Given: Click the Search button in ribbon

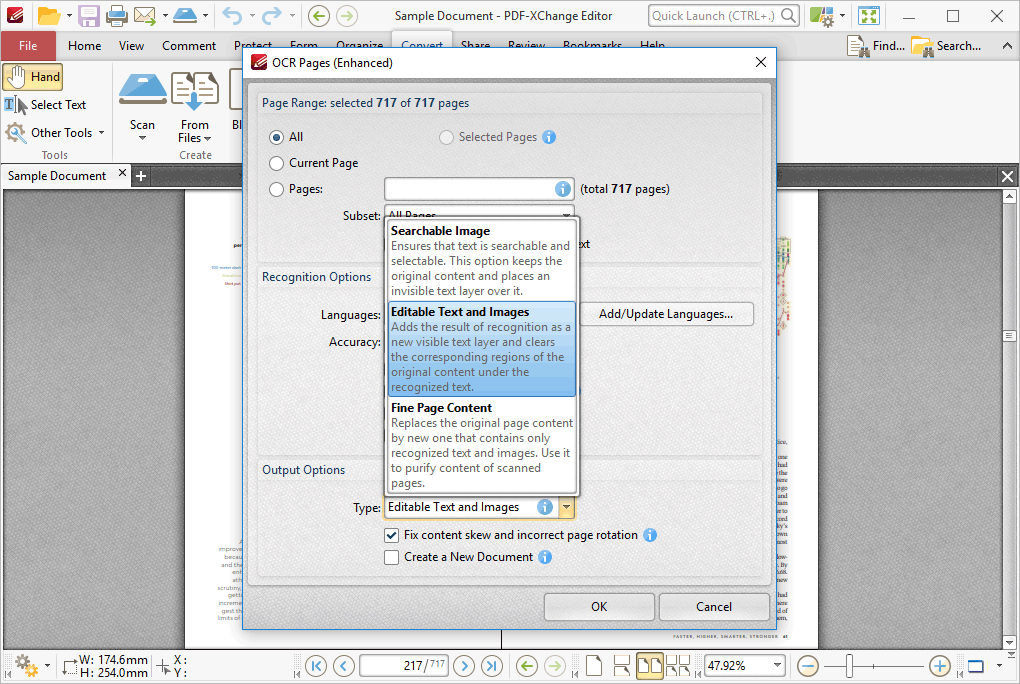Looking at the screenshot, I should click(x=946, y=46).
